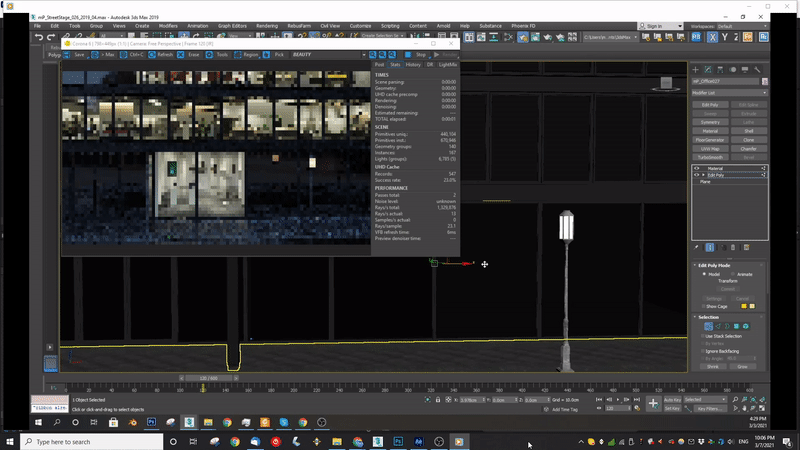Click the UVW Map modifier button
Screen dimensions: 800x450
[710, 149]
